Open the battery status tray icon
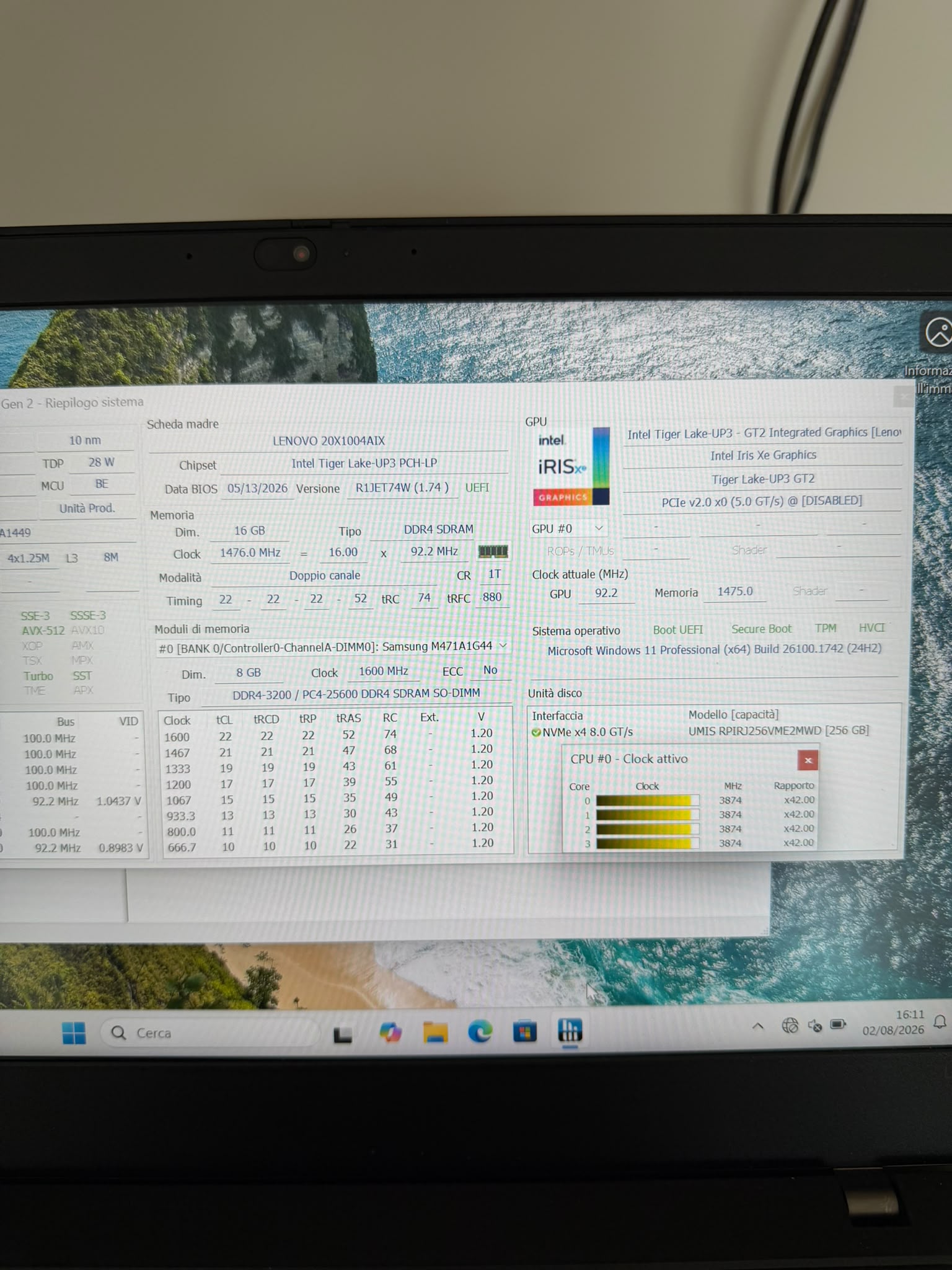The height and width of the screenshot is (1270, 952). click(x=838, y=1024)
